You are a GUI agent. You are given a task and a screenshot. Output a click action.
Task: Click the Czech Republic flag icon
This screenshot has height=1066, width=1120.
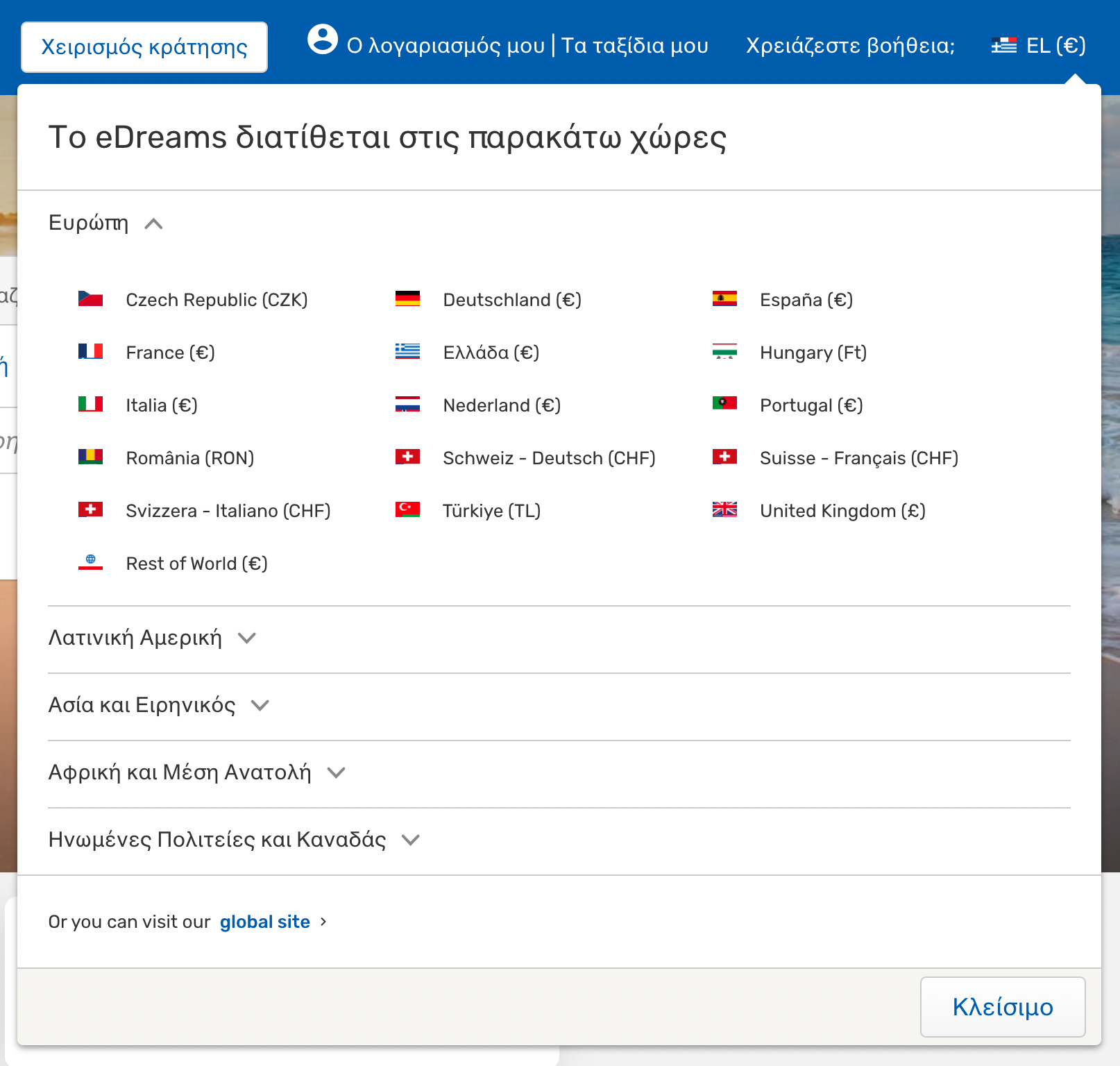pos(90,299)
